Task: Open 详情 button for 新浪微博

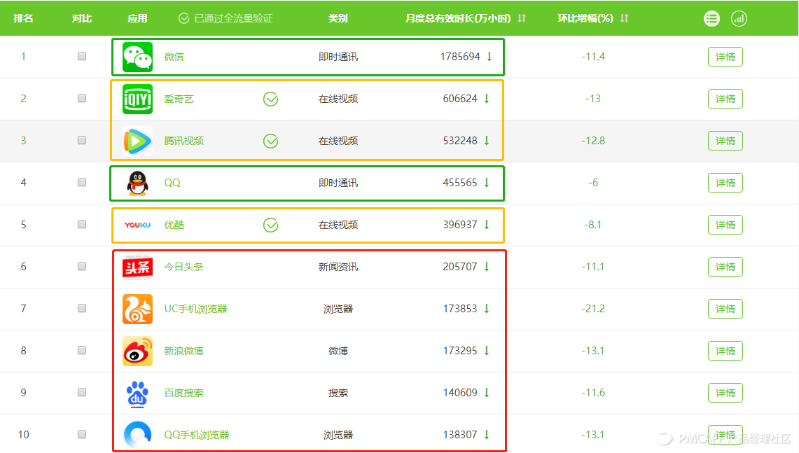Action: pos(725,351)
